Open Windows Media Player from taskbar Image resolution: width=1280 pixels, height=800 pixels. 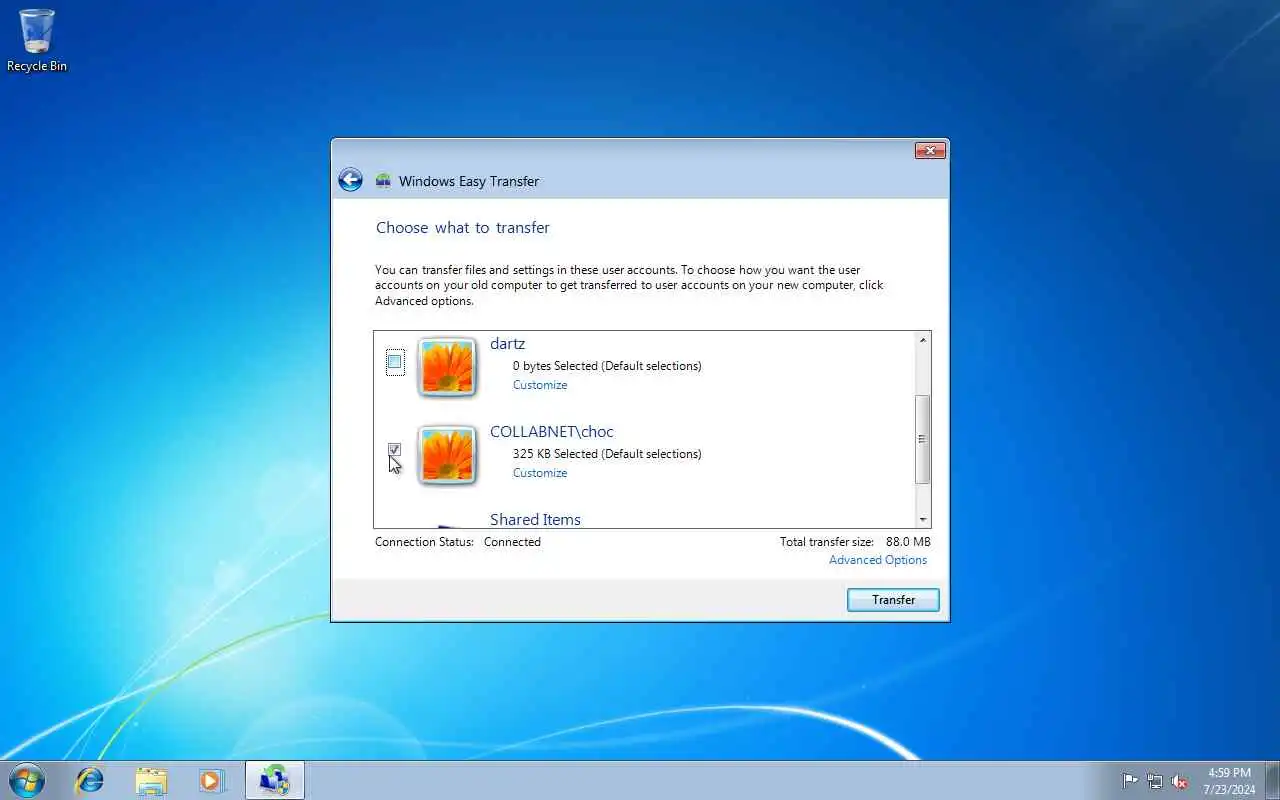click(x=211, y=780)
